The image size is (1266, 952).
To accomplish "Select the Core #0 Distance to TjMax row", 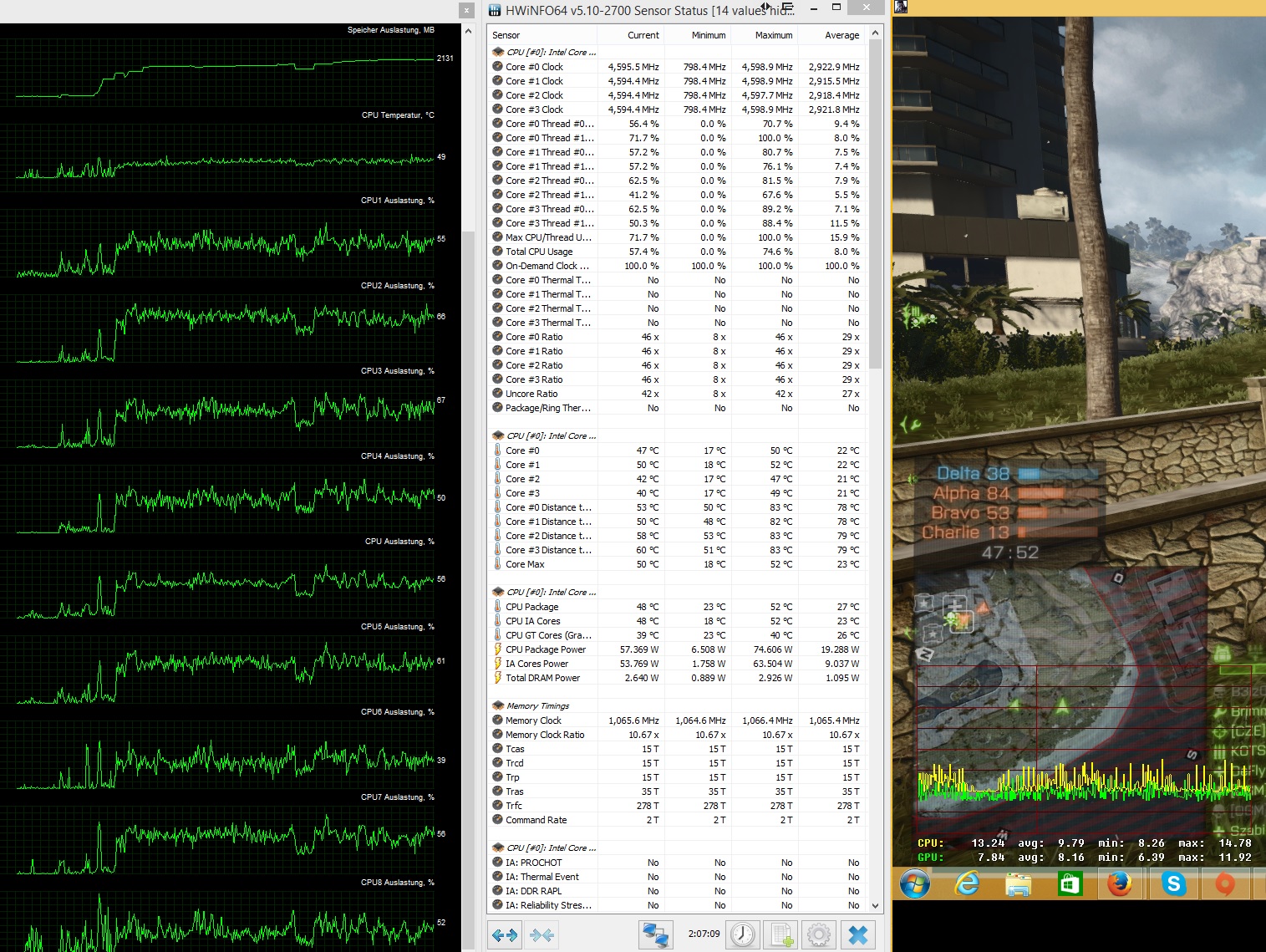I will point(676,507).
